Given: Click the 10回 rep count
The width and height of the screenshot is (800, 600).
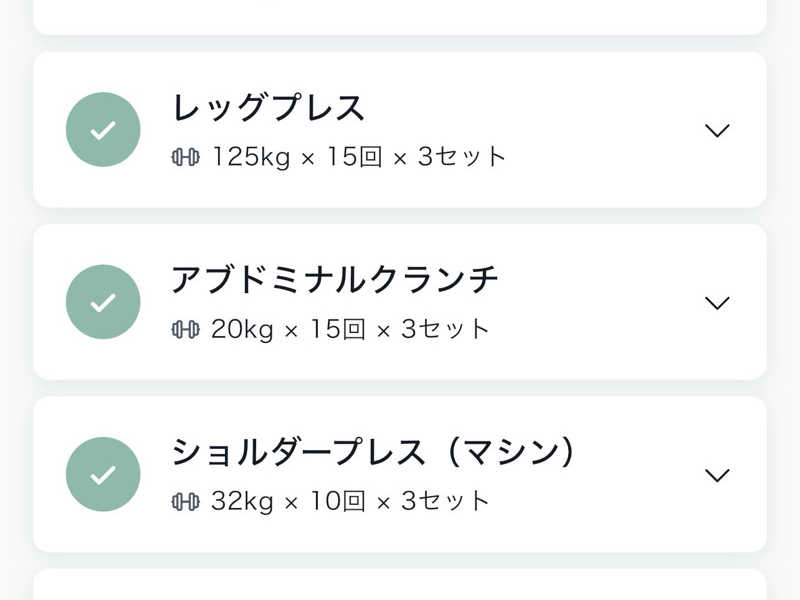Looking at the screenshot, I should [336, 501].
